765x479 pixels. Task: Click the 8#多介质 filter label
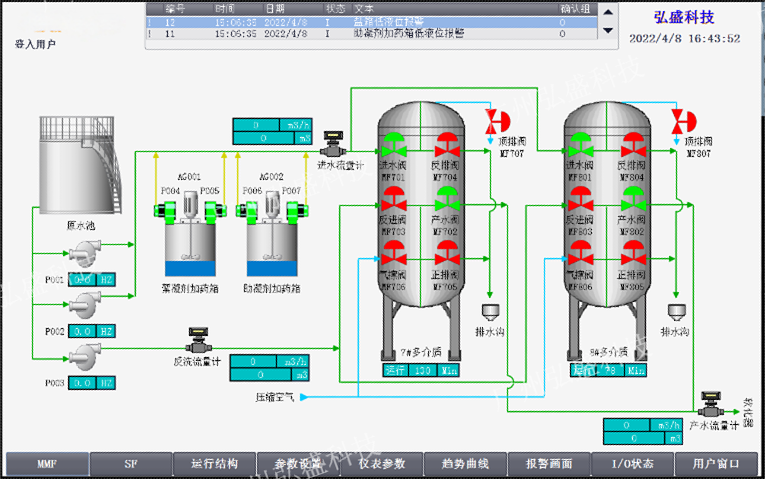[x=608, y=352]
